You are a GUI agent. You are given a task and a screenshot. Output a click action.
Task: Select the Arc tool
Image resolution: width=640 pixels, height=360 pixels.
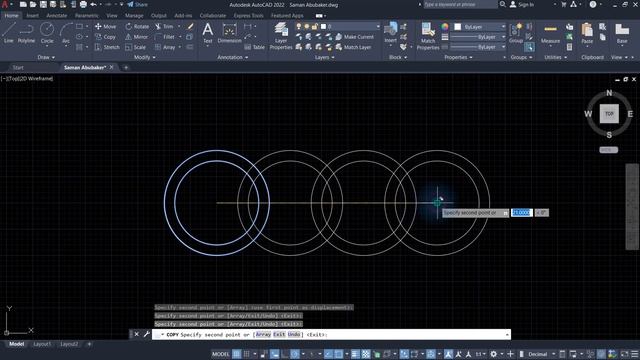(66, 33)
